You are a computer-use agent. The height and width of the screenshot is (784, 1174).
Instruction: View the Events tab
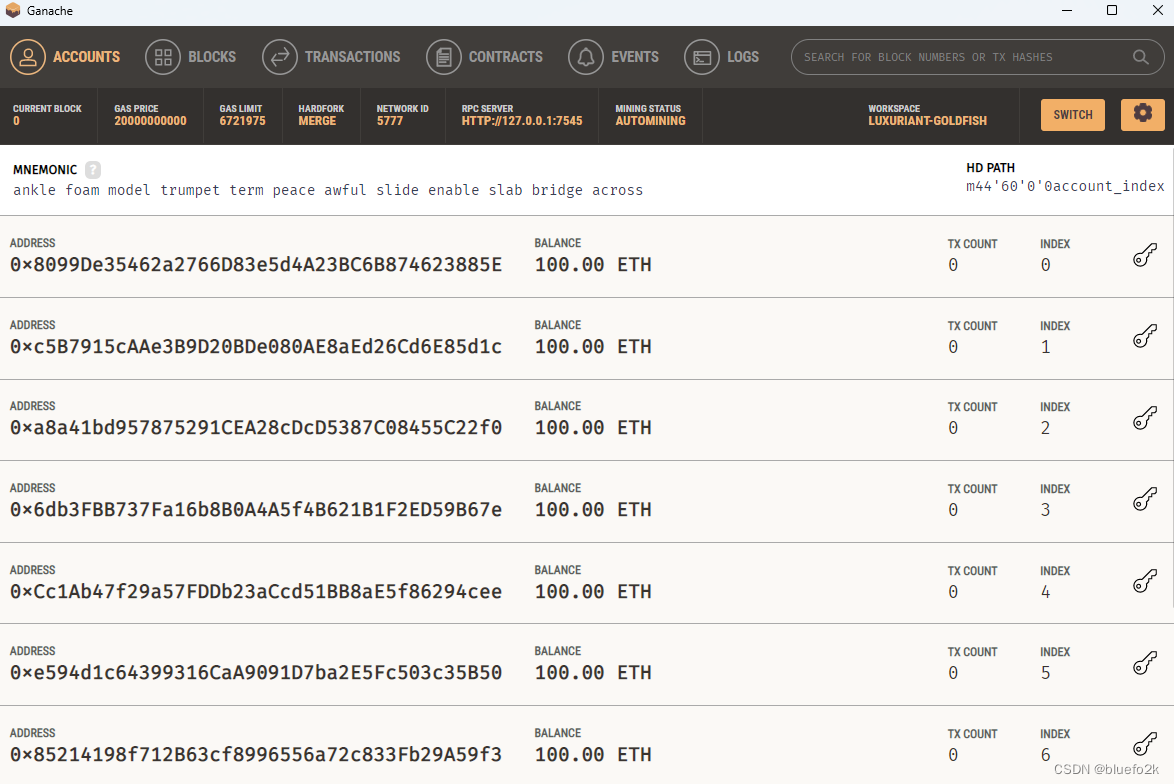(613, 57)
